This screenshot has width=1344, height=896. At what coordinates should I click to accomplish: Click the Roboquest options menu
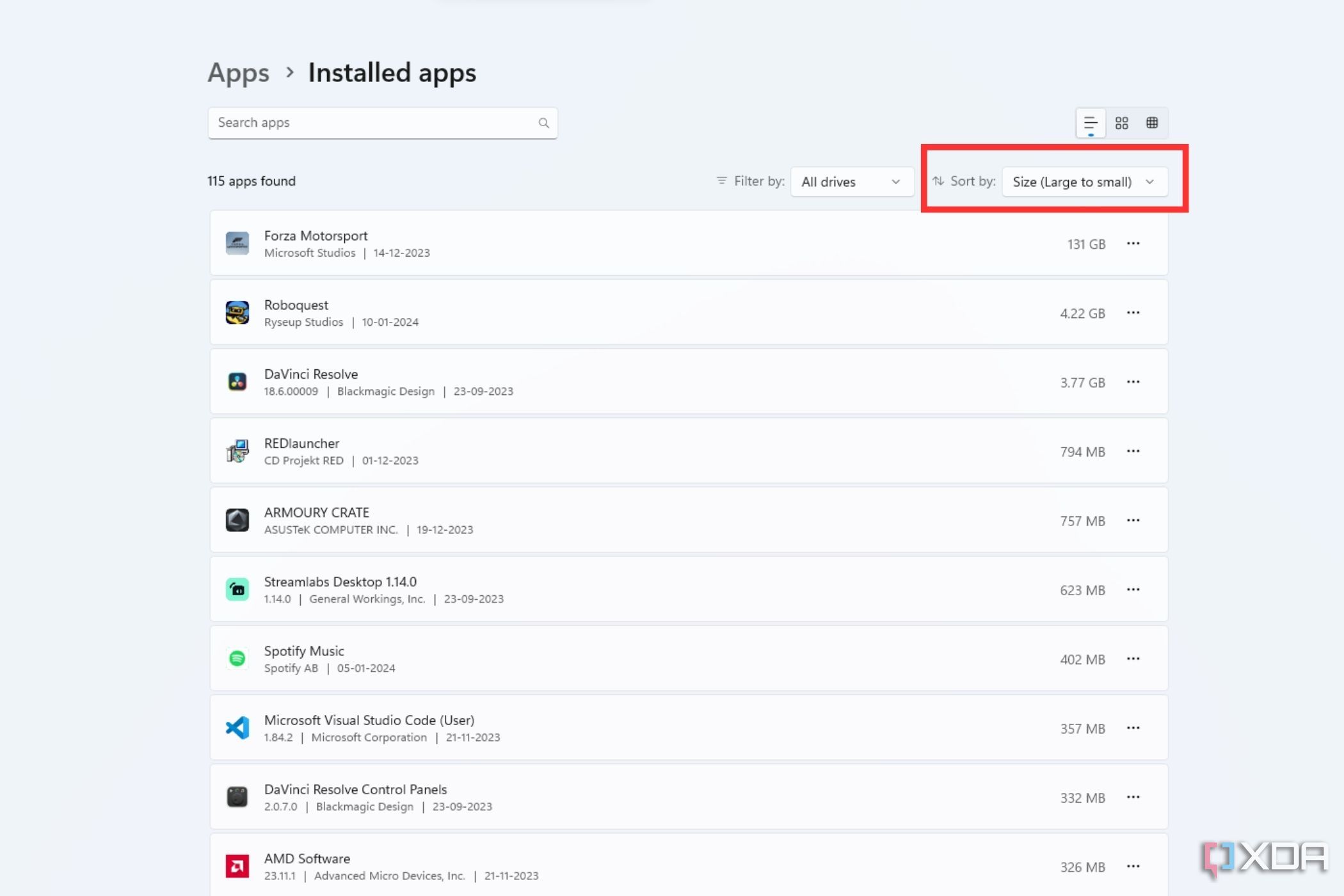click(1133, 313)
